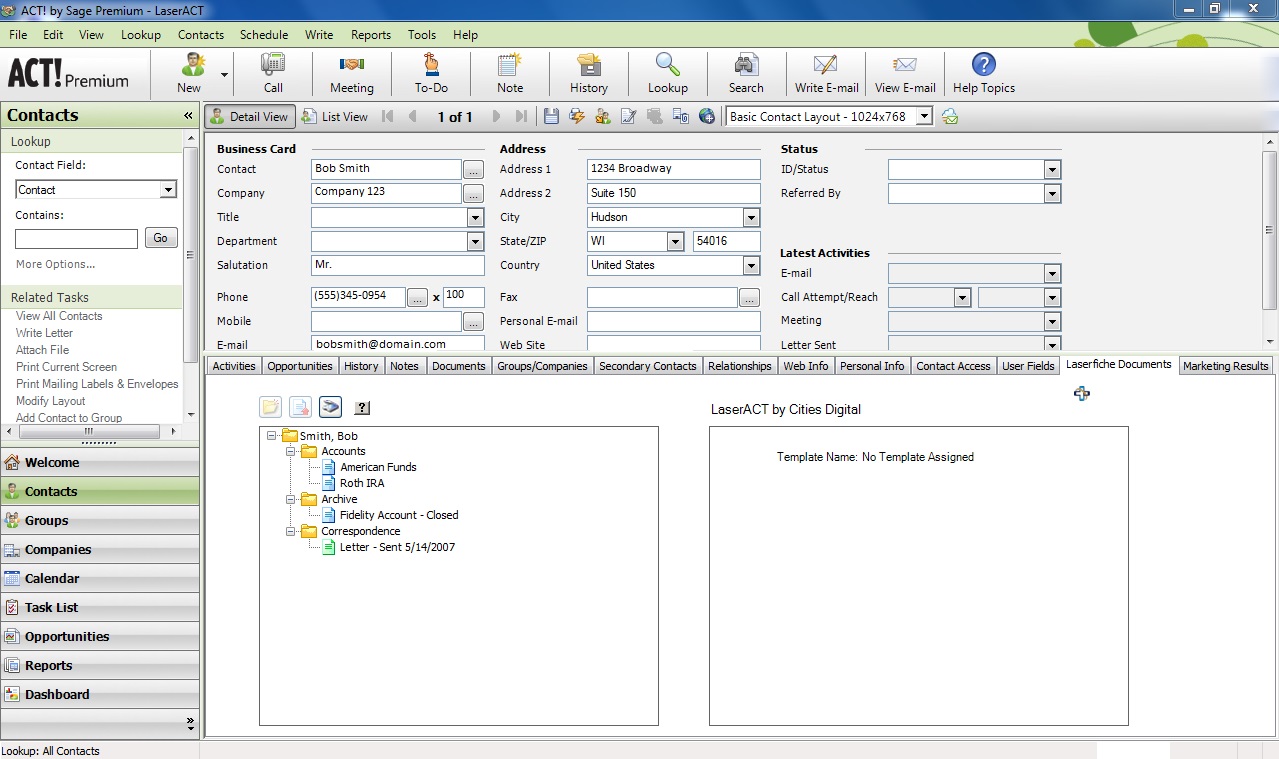Click the Go button
This screenshot has height=759, width=1279.
click(x=161, y=238)
